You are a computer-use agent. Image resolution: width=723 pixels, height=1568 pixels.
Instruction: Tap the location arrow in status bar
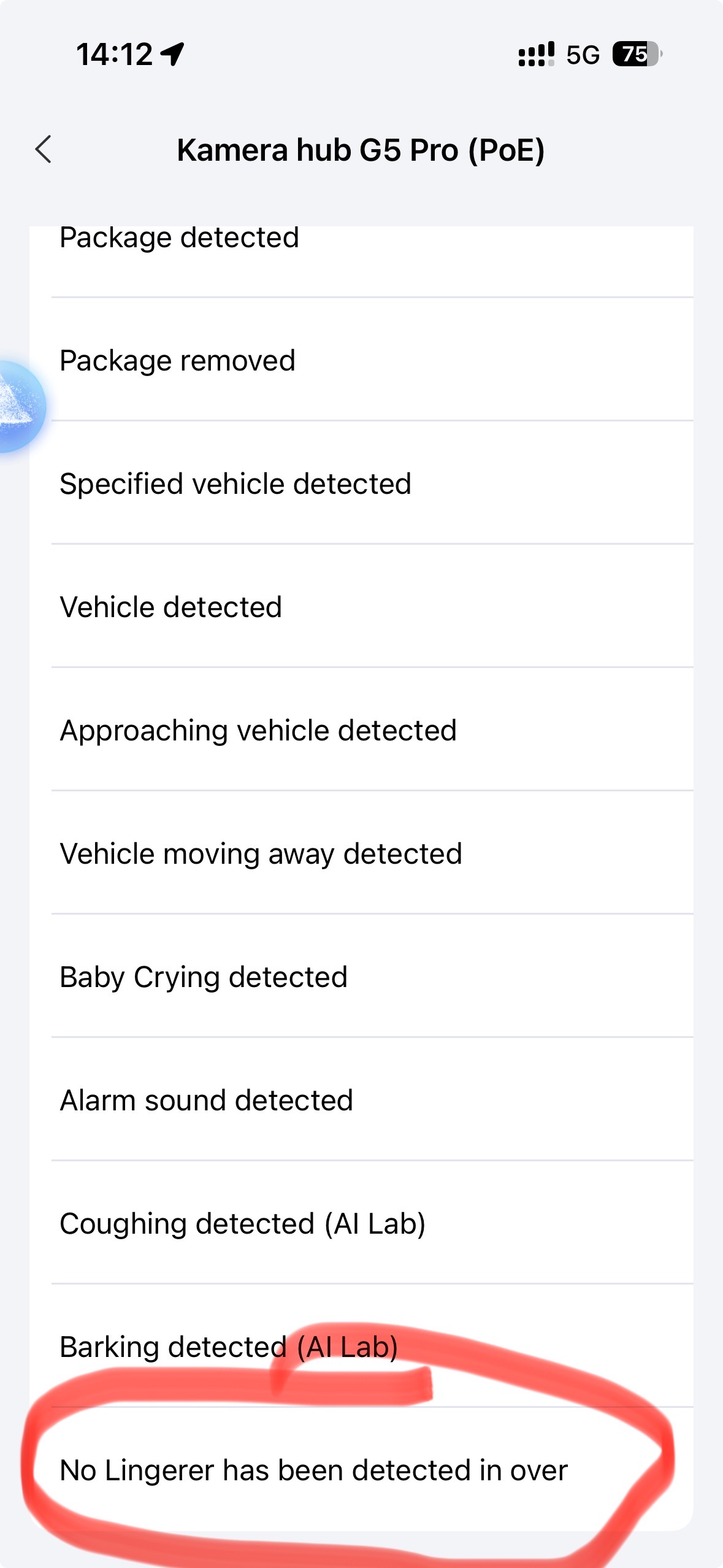point(172,54)
